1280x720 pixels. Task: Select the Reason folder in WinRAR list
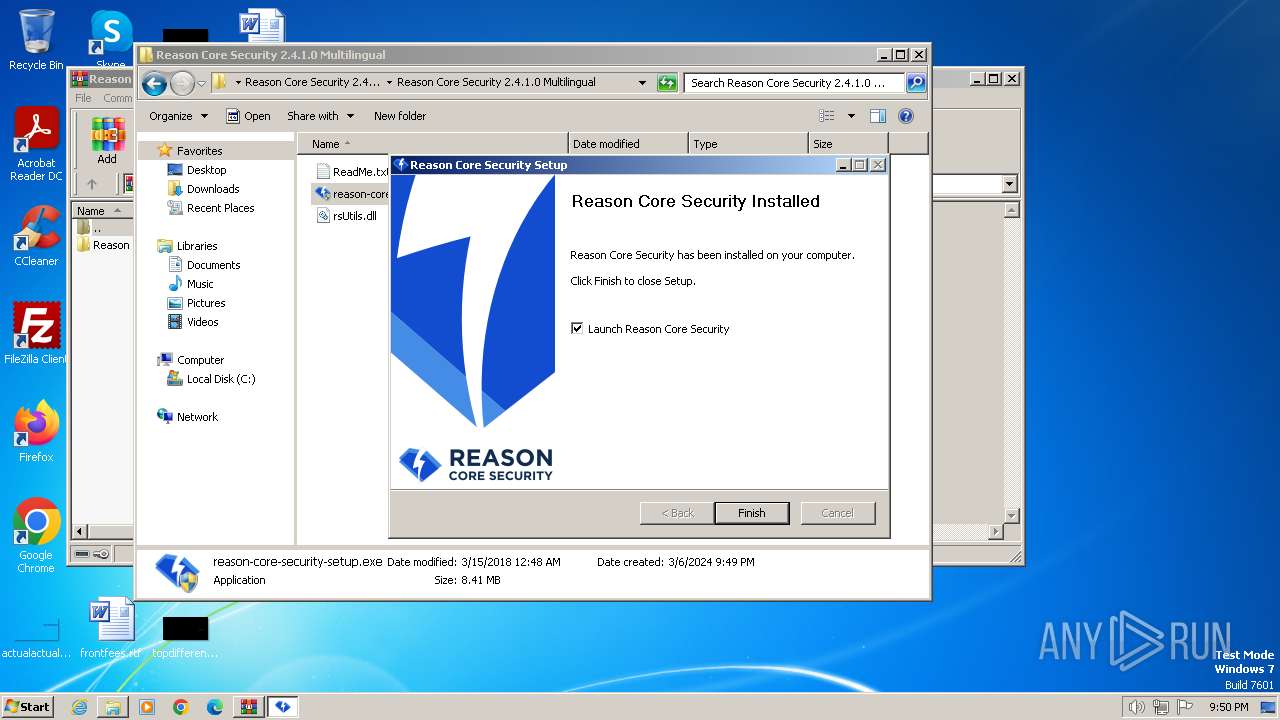coord(104,245)
